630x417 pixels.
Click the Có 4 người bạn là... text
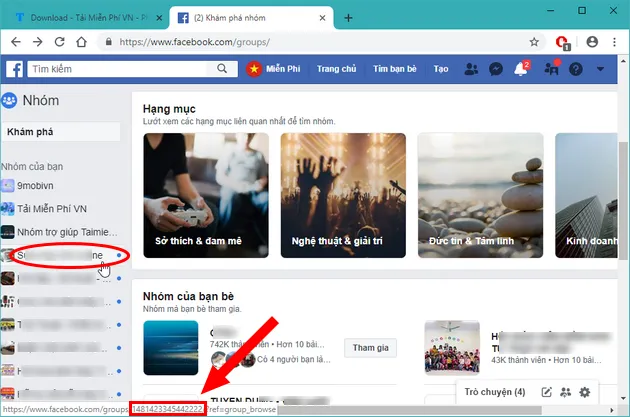coord(294,360)
